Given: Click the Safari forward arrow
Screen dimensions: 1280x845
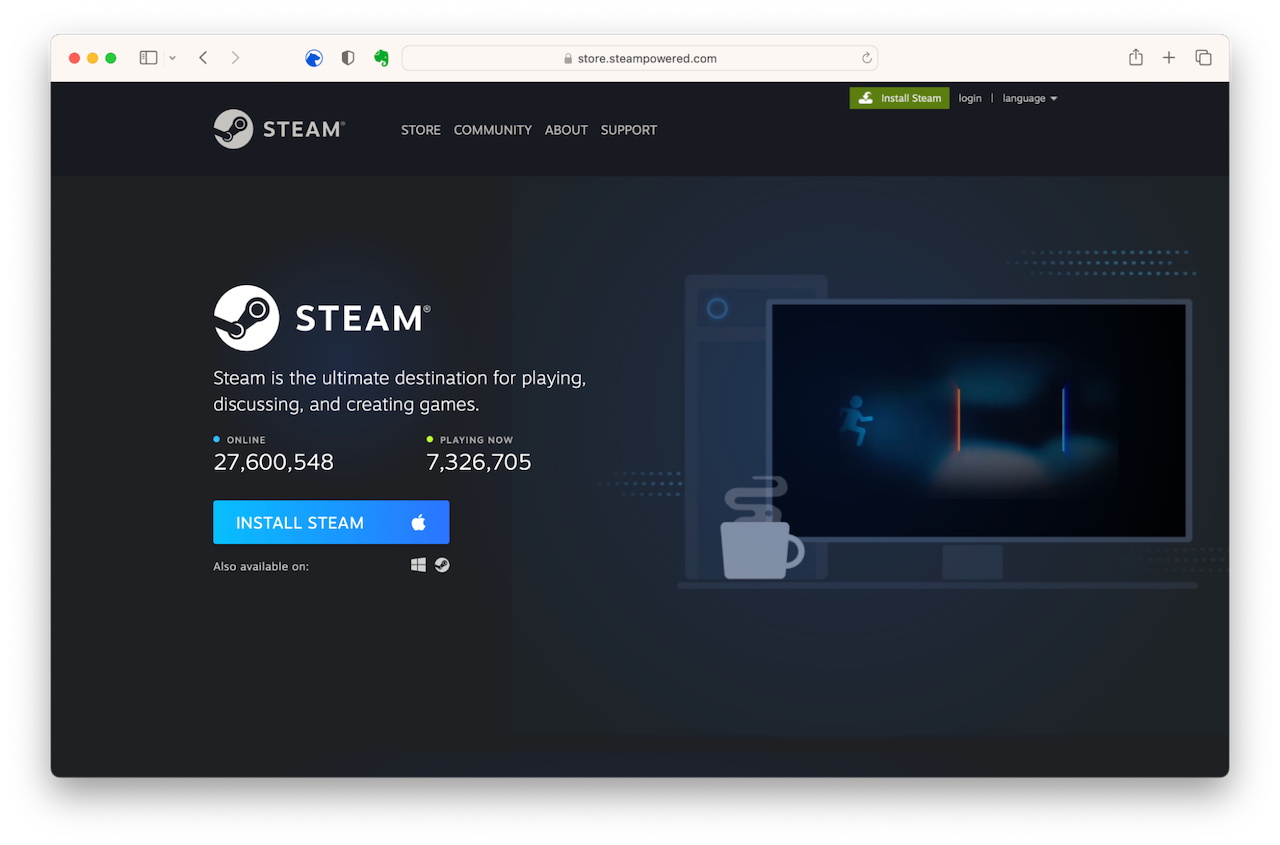Looking at the screenshot, I should [x=235, y=58].
